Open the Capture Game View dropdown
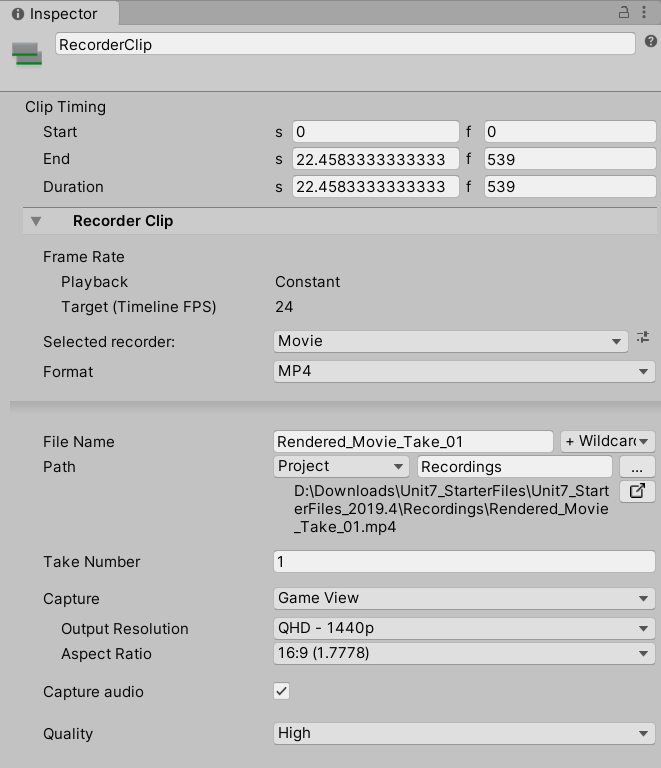This screenshot has width=661, height=768. click(x=464, y=598)
